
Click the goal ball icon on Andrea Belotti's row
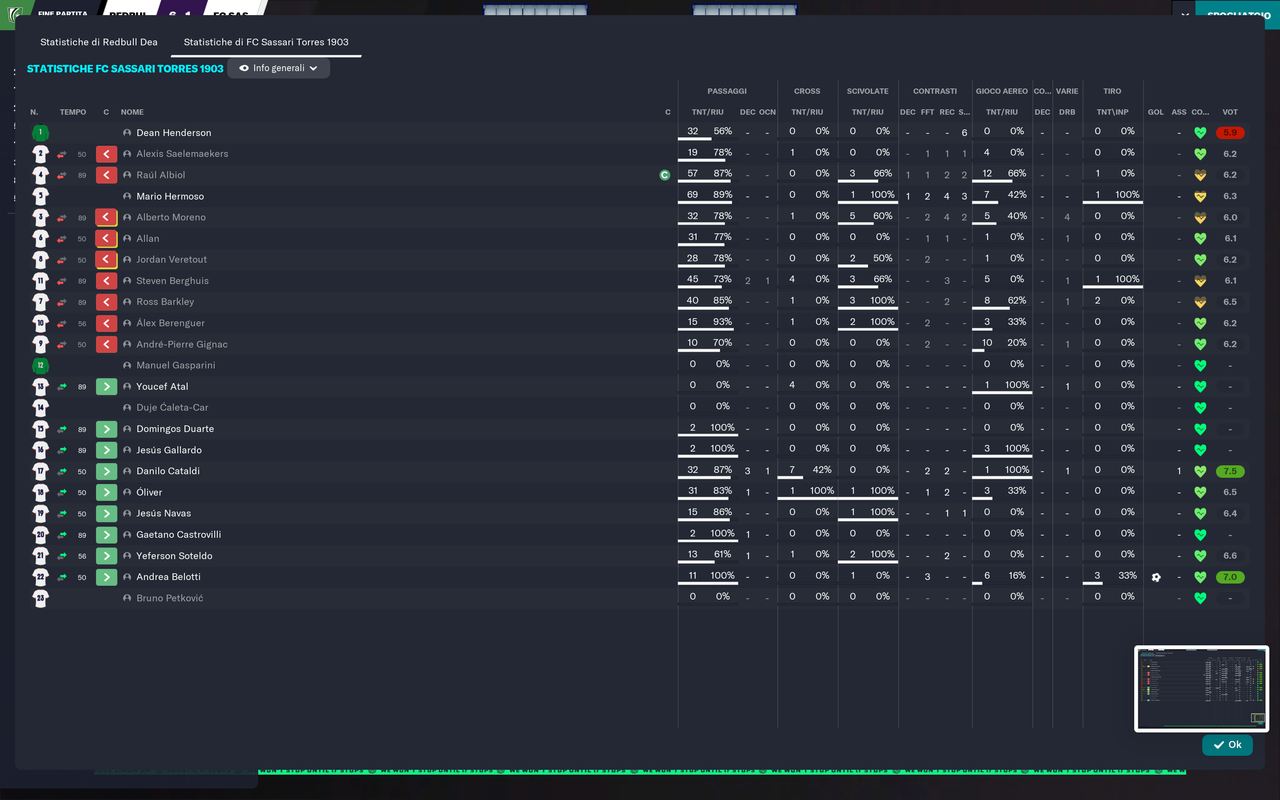coord(1156,577)
